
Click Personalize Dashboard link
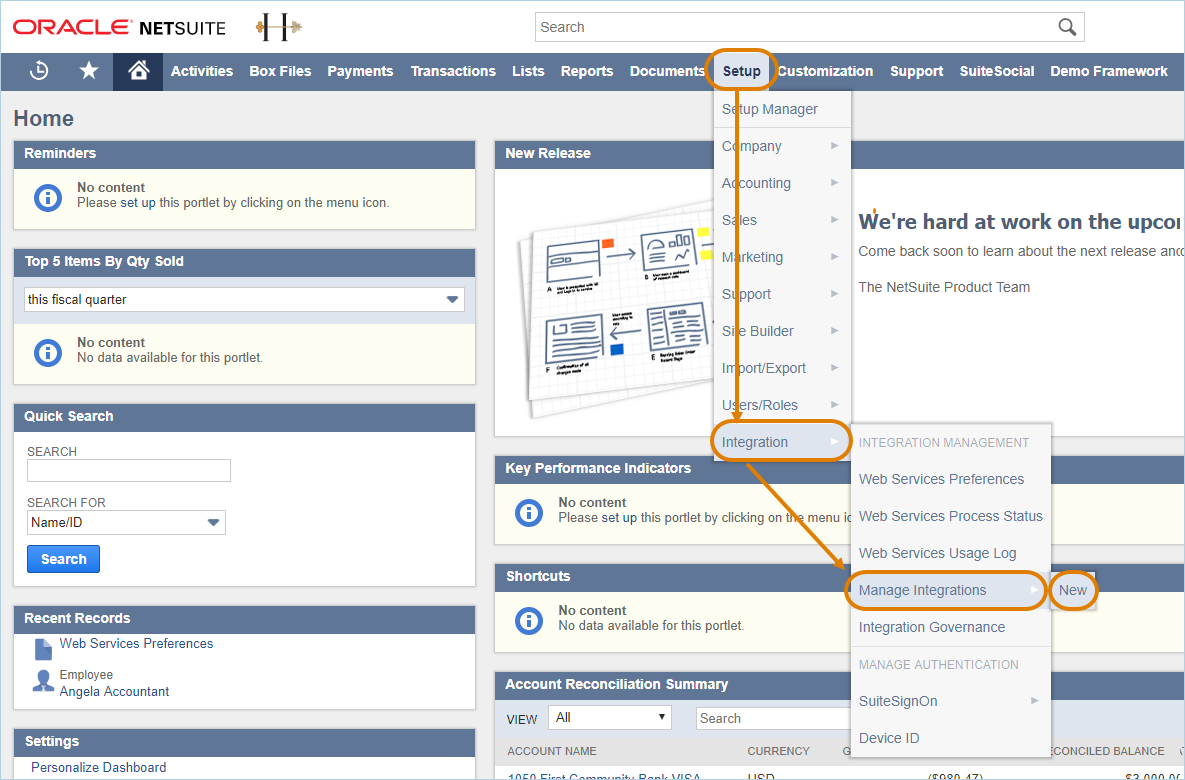pyautogui.click(x=98, y=767)
